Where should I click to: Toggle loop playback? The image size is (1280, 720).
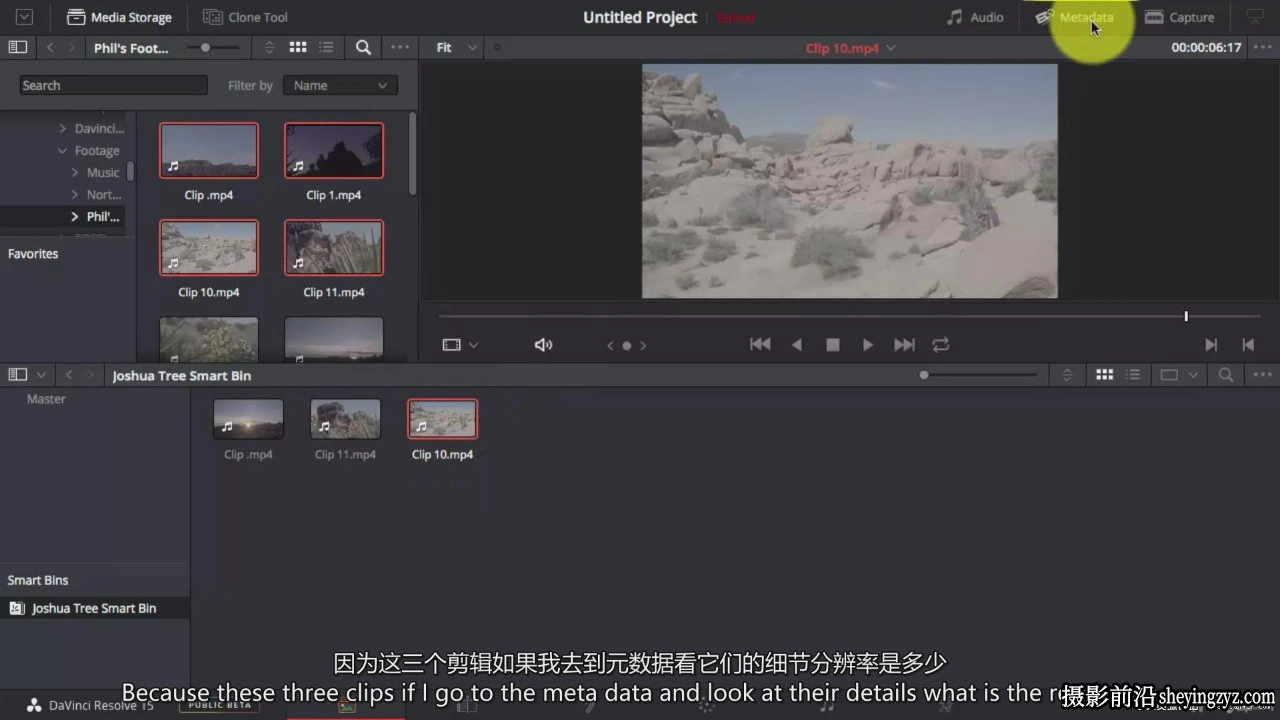(941, 344)
